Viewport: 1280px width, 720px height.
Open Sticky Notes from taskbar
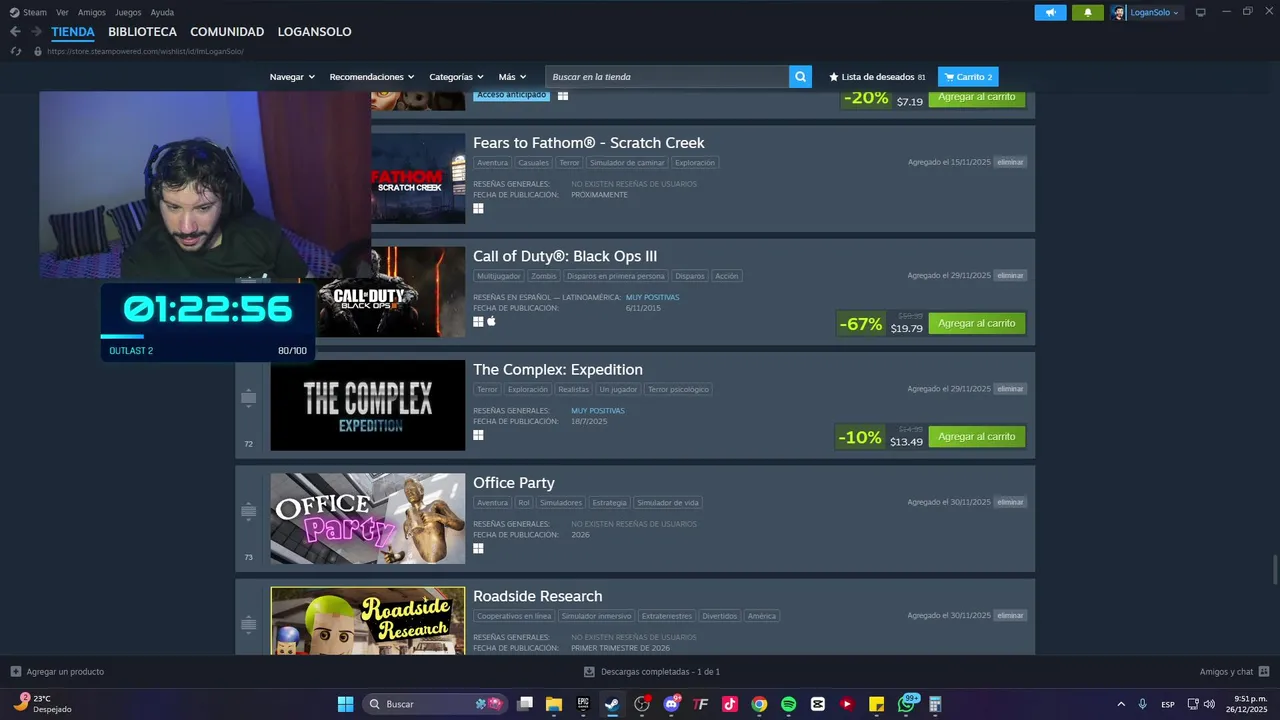point(876,704)
